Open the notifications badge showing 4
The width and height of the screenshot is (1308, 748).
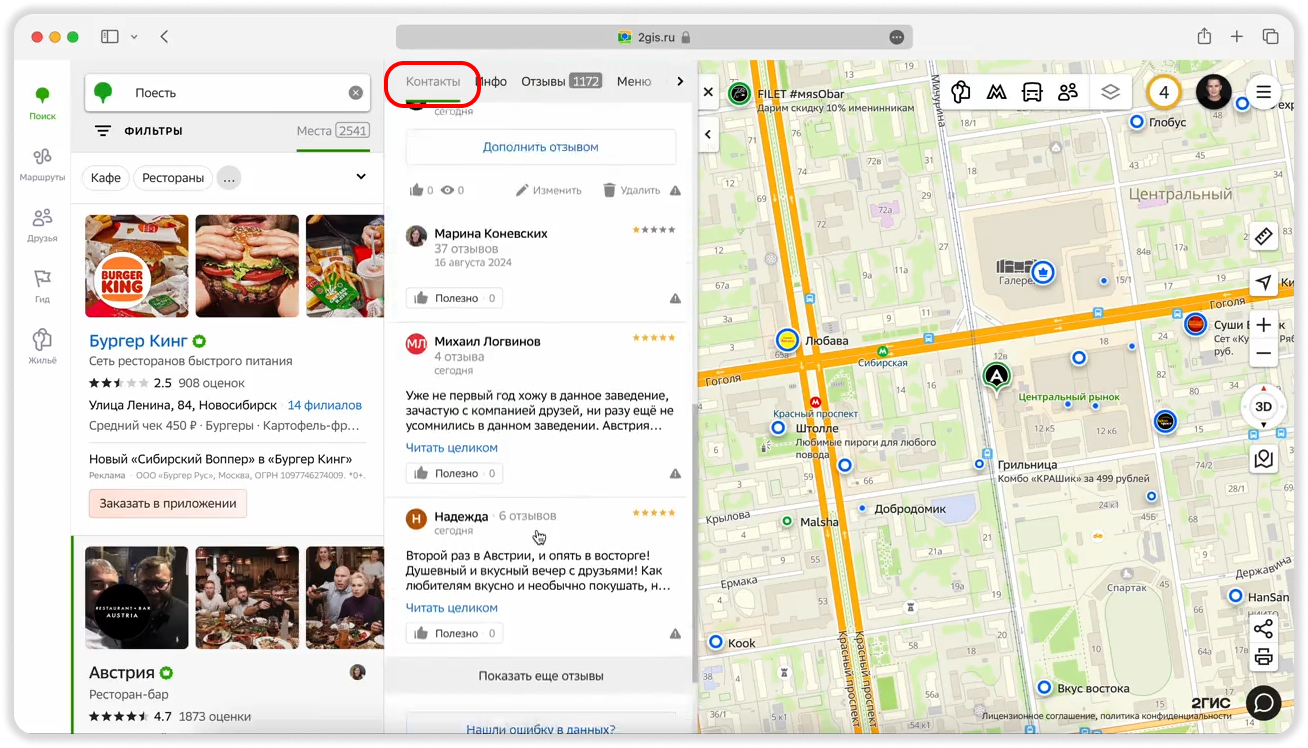point(1163,92)
